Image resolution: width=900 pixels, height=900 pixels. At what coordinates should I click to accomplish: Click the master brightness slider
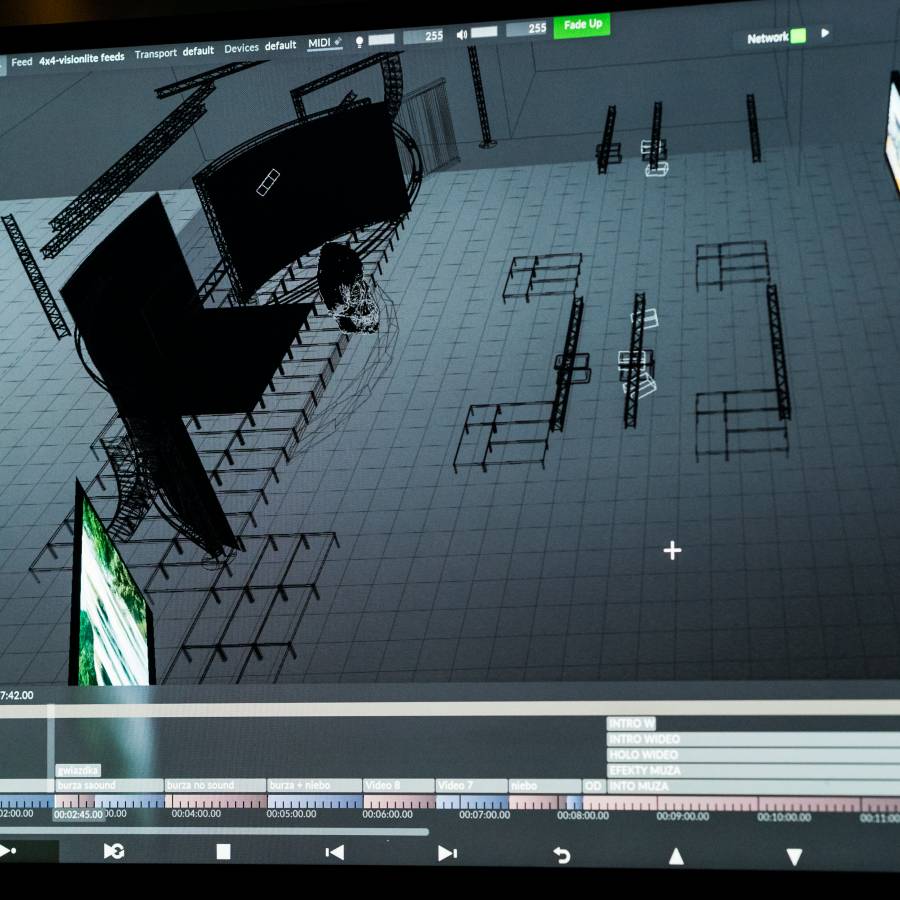(381, 39)
